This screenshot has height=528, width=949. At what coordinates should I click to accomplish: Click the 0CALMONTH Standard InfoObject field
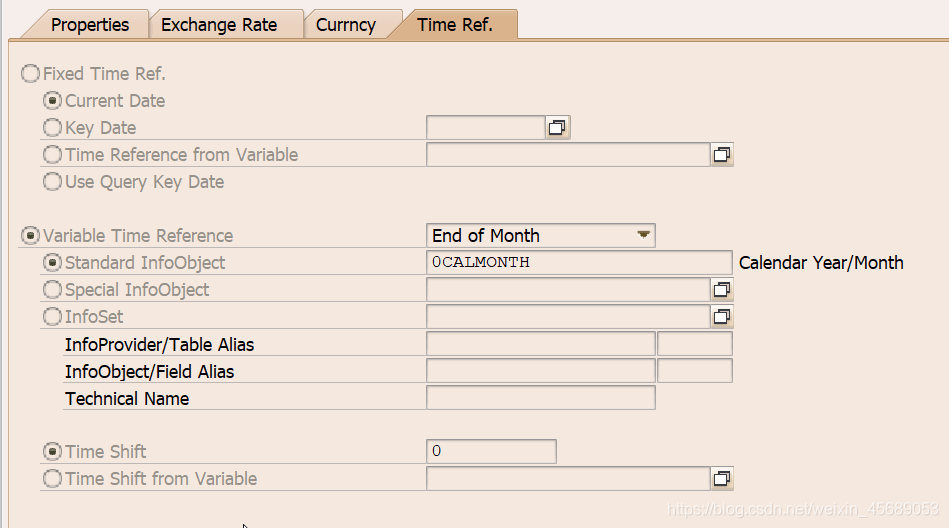tap(578, 263)
